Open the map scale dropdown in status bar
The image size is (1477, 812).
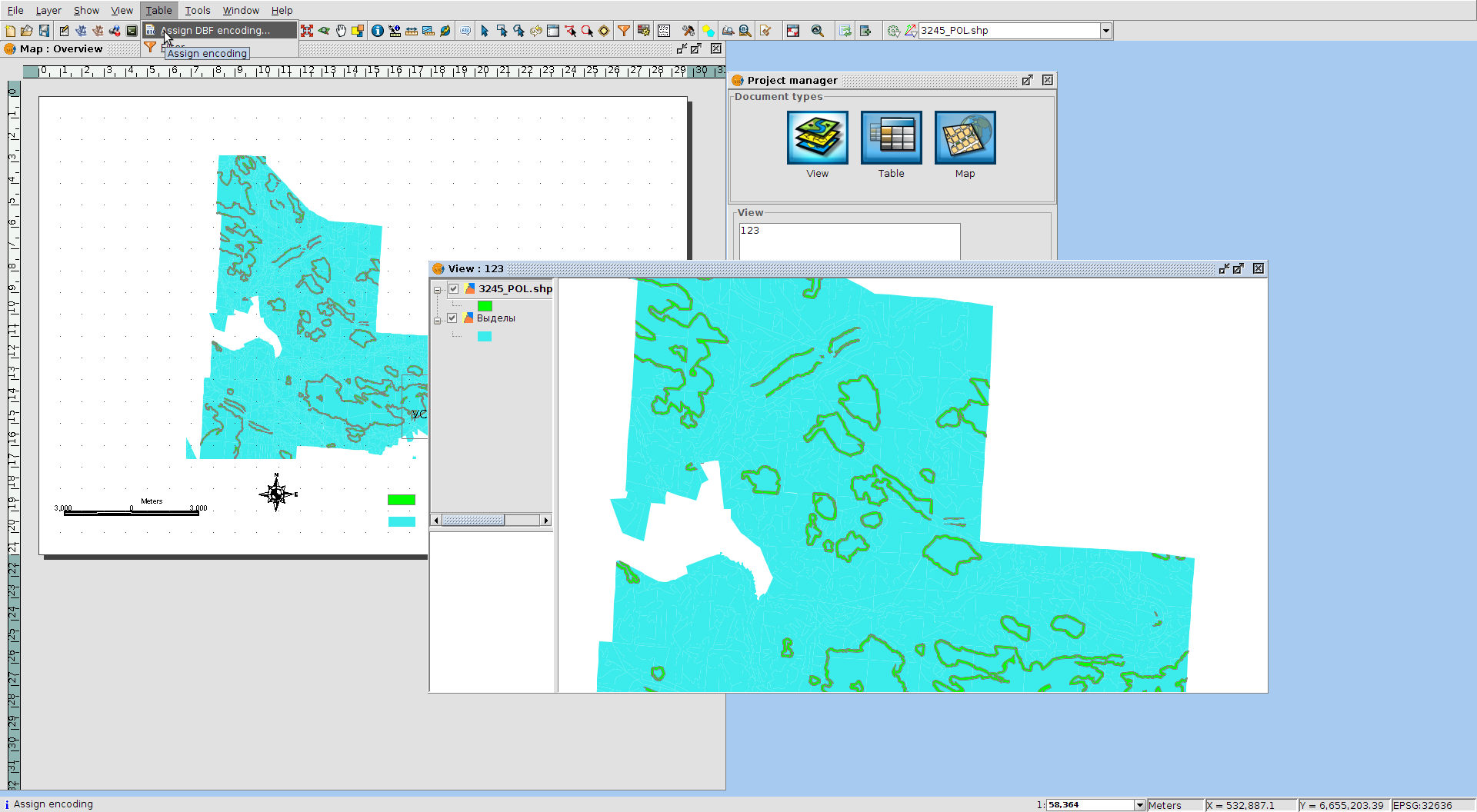click(1139, 805)
